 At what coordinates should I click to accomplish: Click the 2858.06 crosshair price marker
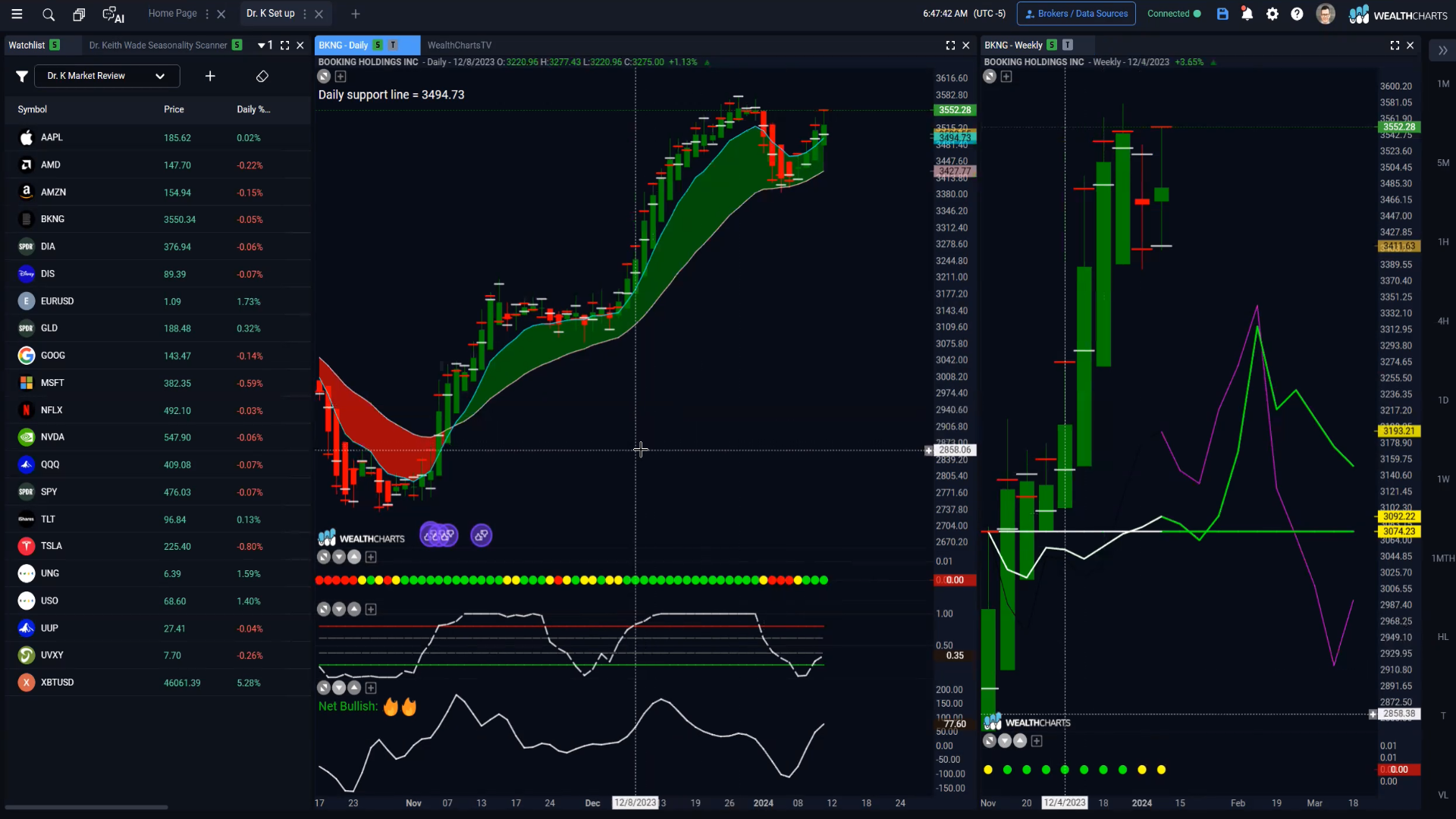[x=955, y=450]
